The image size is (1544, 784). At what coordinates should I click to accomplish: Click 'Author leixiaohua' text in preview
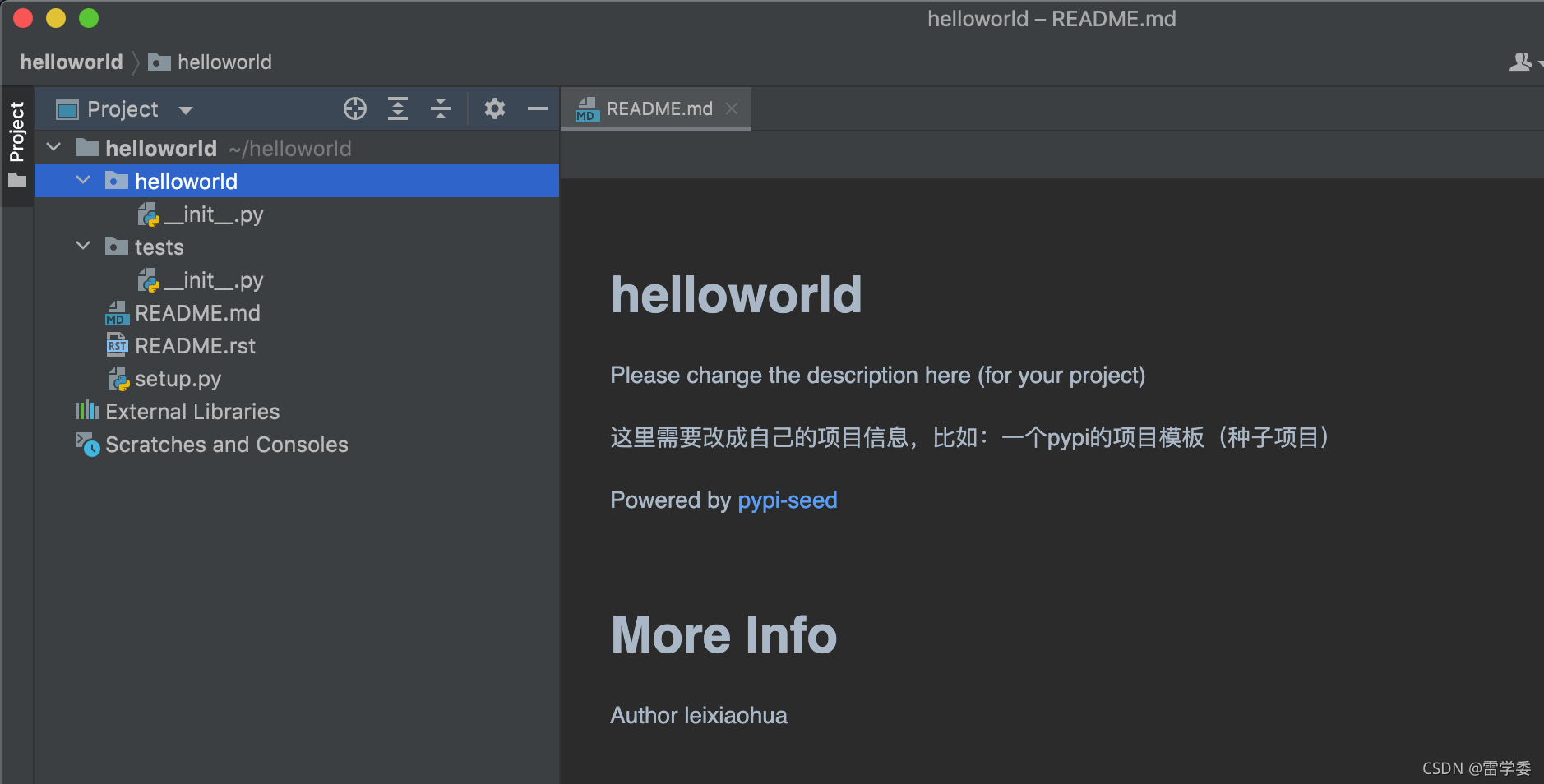[699, 716]
